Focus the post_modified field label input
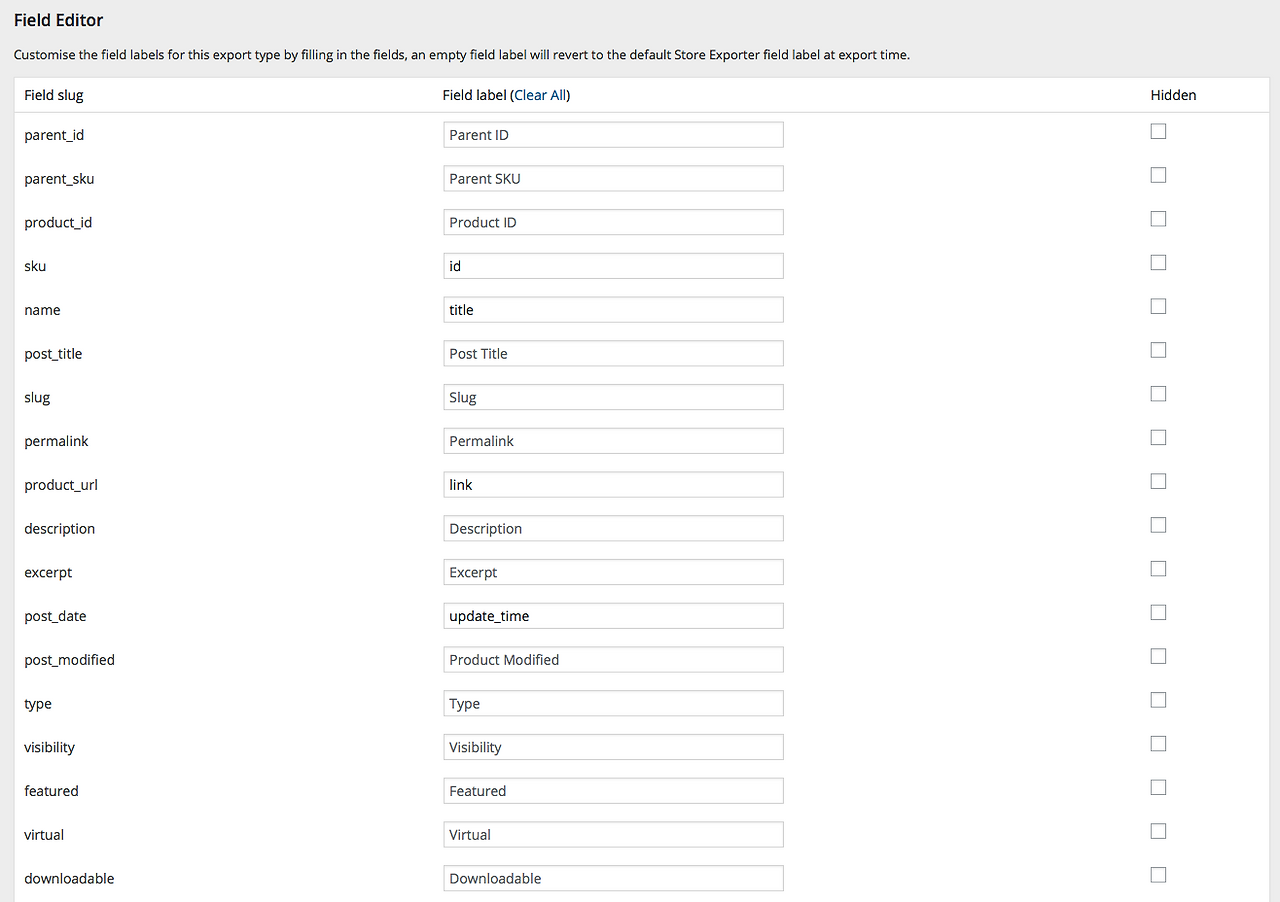The width and height of the screenshot is (1280, 902). coord(613,660)
